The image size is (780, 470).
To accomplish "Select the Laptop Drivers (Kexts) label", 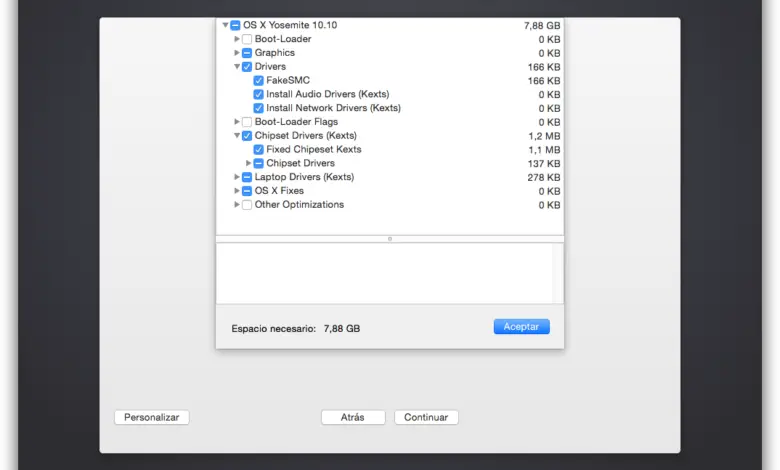I will pyautogui.click(x=304, y=177).
